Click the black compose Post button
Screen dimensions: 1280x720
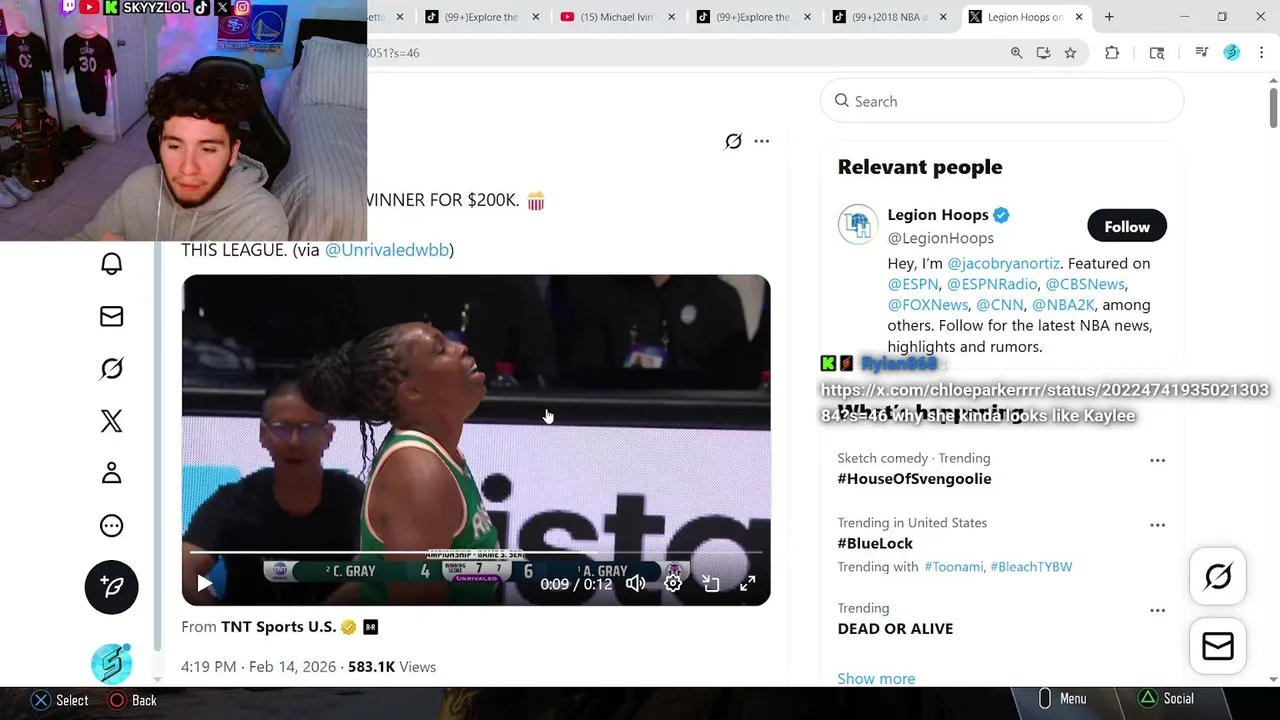pyautogui.click(x=111, y=587)
